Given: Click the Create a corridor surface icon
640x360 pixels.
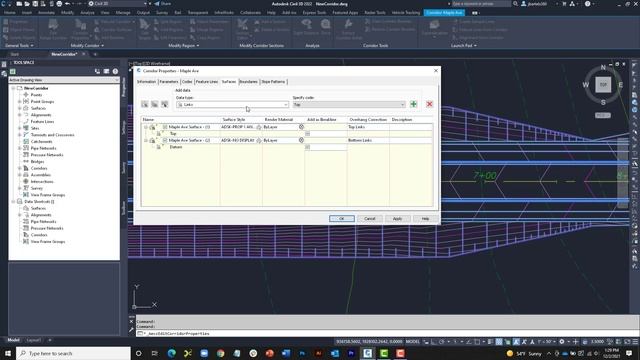Looking at the screenshot, I should click(145, 104).
